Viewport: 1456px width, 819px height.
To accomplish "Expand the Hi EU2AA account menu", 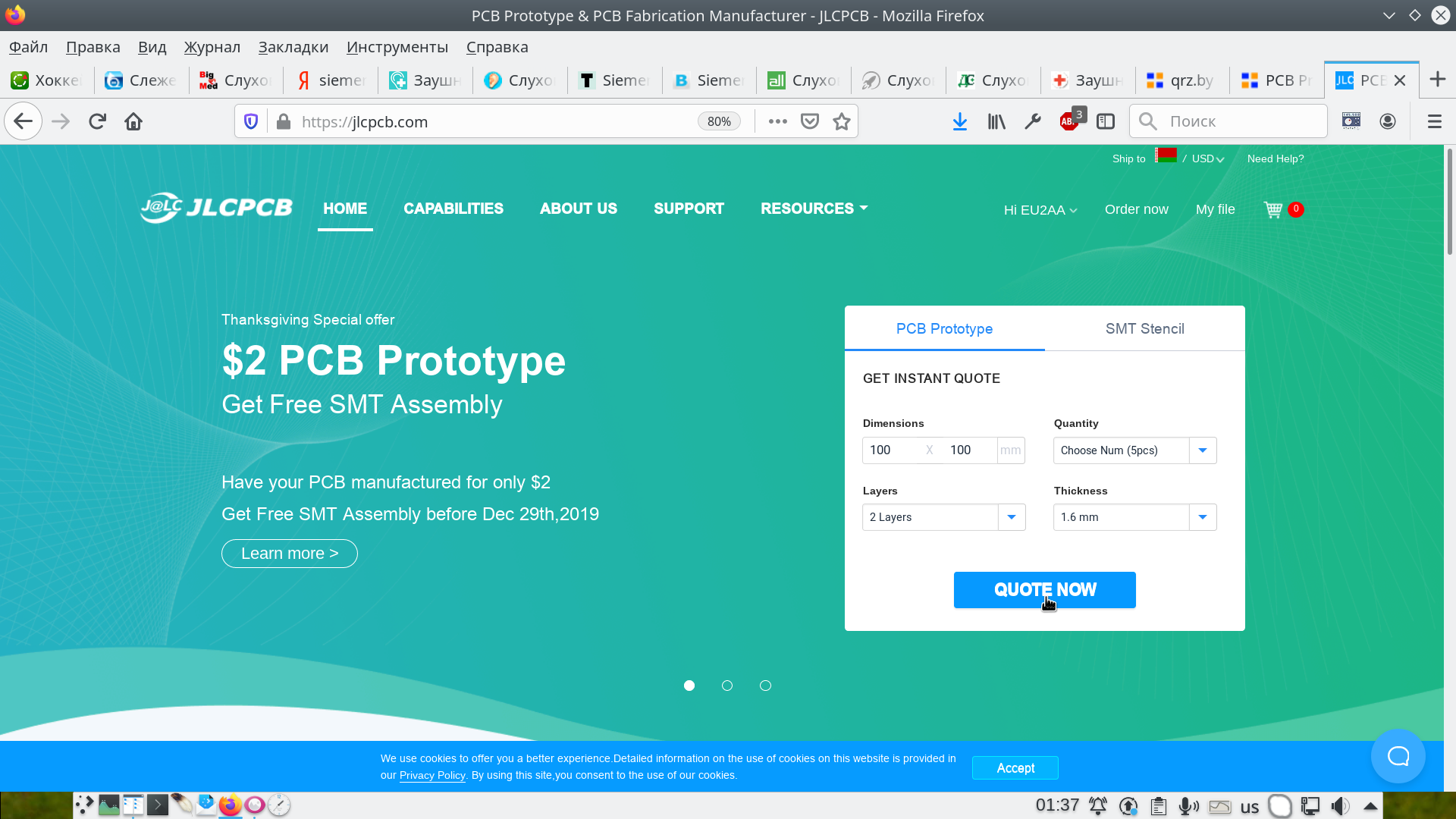I will tap(1040, 210).
